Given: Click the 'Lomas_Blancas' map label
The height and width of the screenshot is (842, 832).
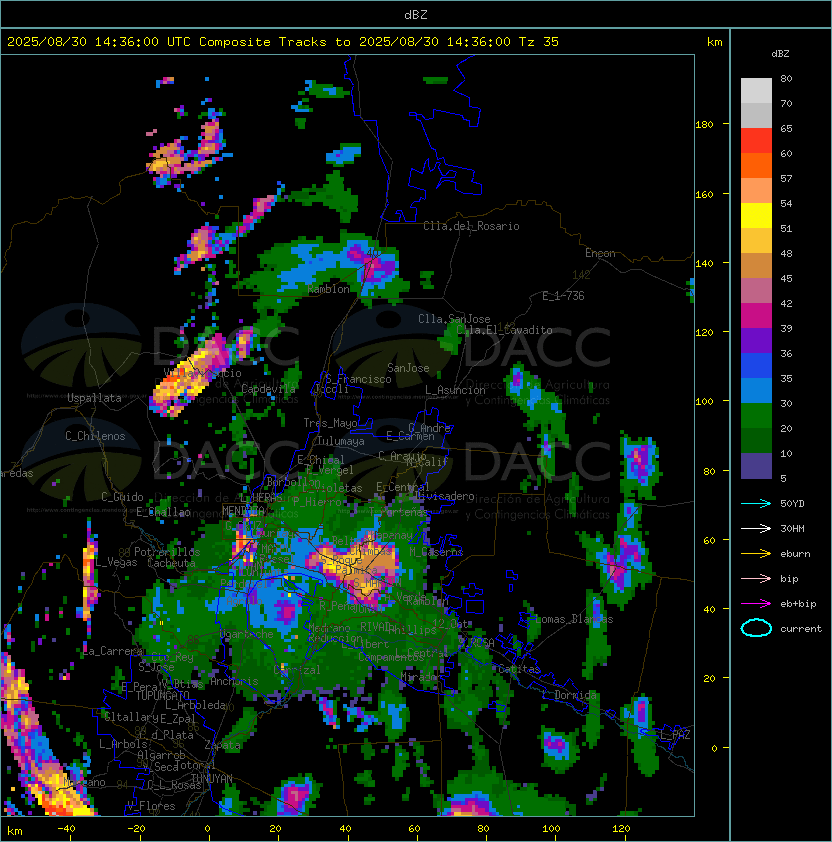Looking at the screenshot, I should (574, 619).
